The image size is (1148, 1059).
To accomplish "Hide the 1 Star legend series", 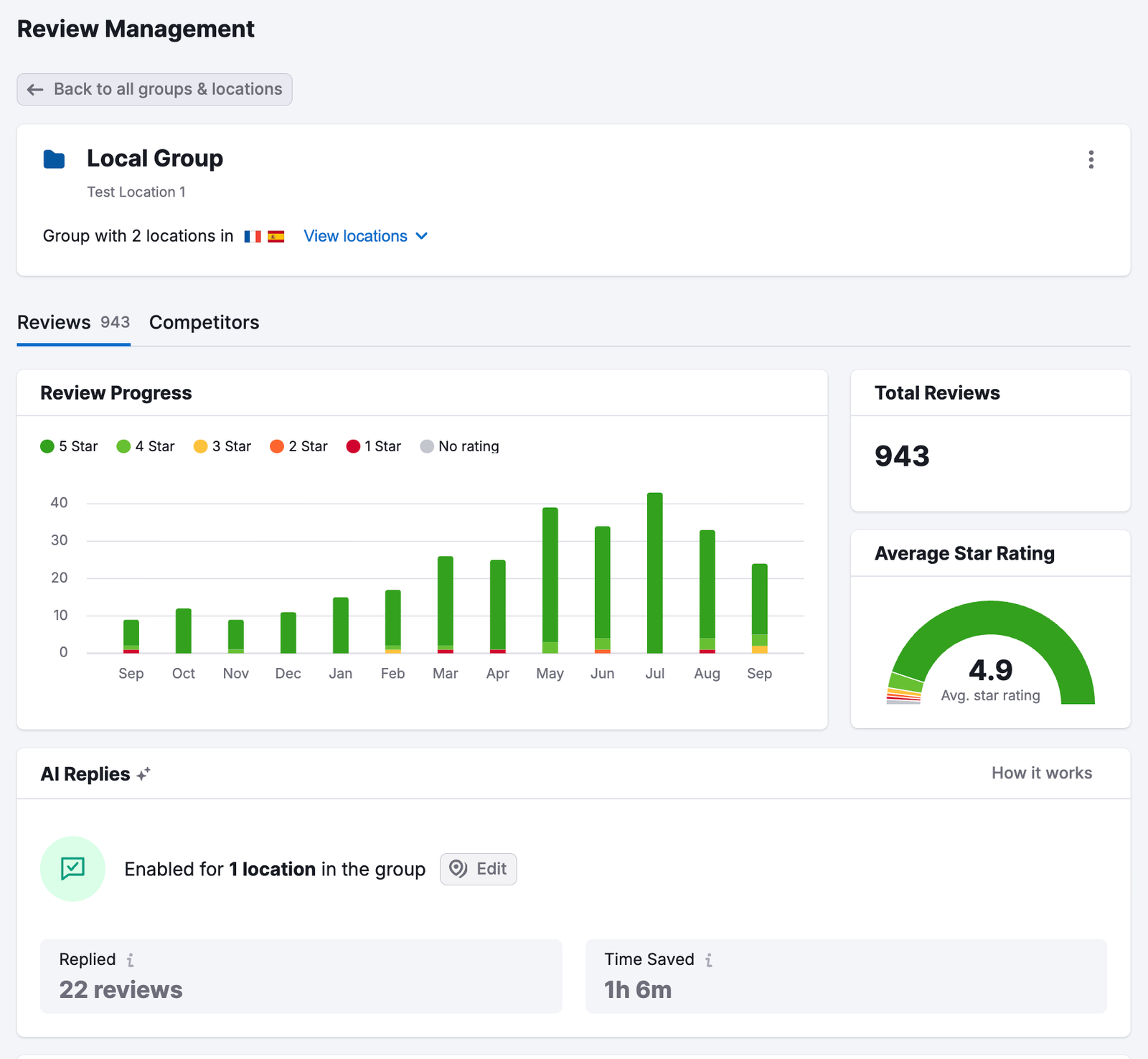I will click(x=374, y=446).
